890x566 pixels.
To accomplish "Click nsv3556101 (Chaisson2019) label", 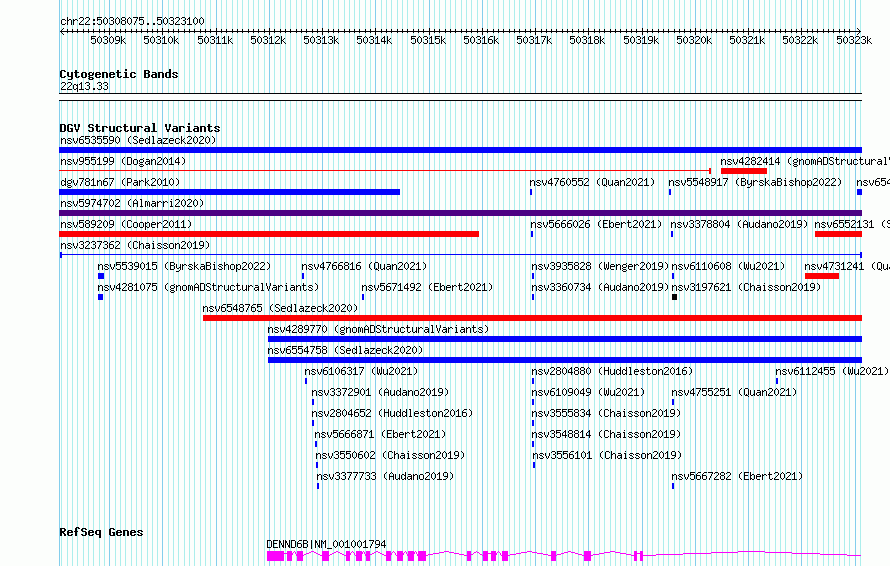I will click(607, 455).
